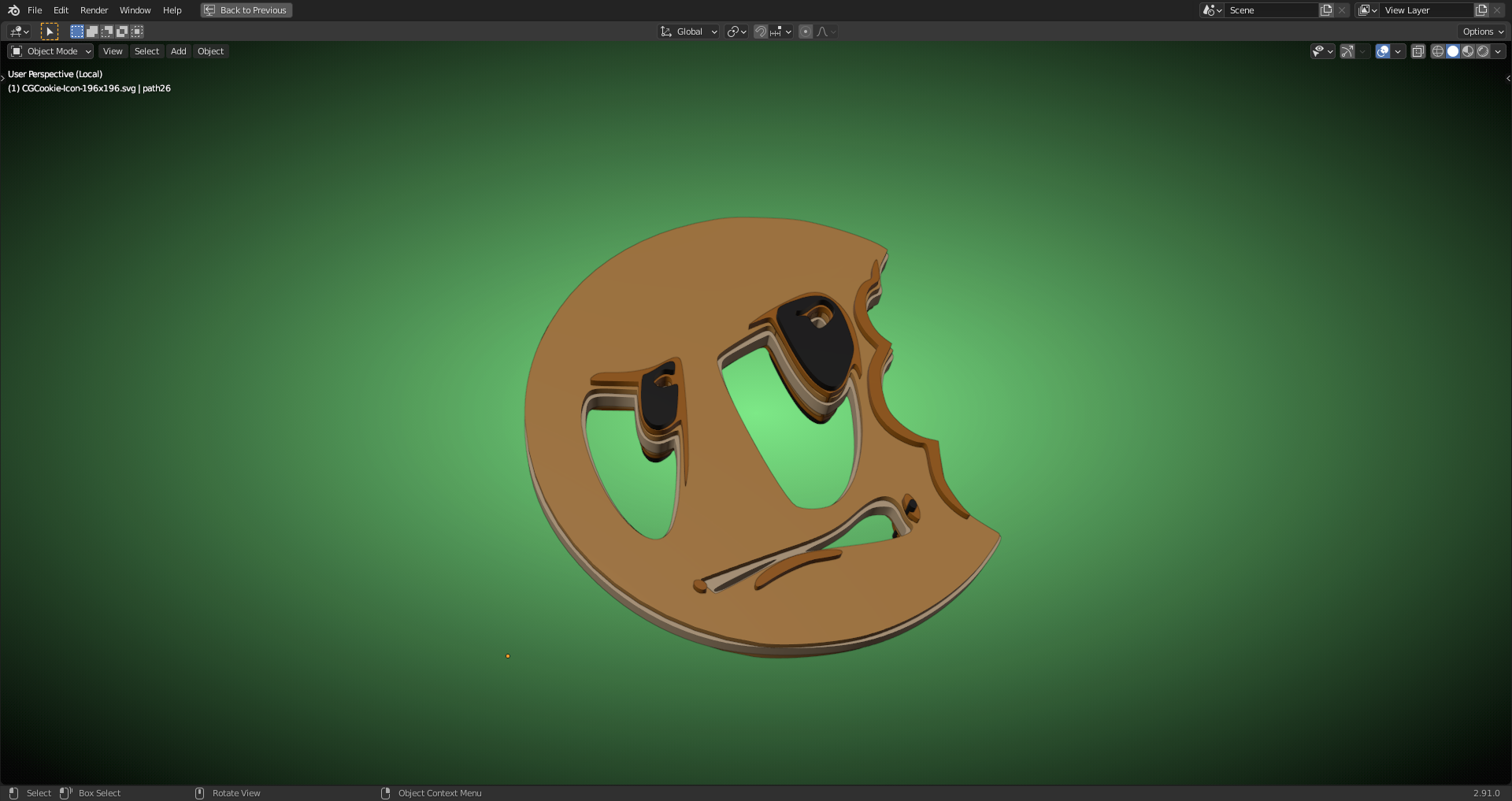Click the new scene duplicate icon

click(1326, 10)
